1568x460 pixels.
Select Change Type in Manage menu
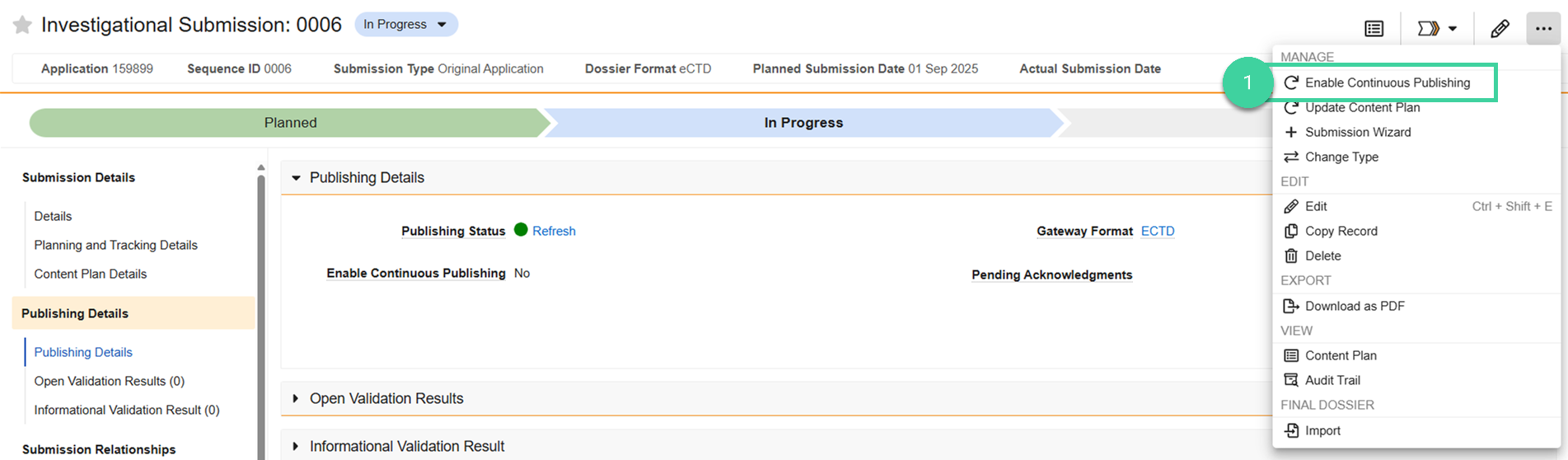[1341, 157]
